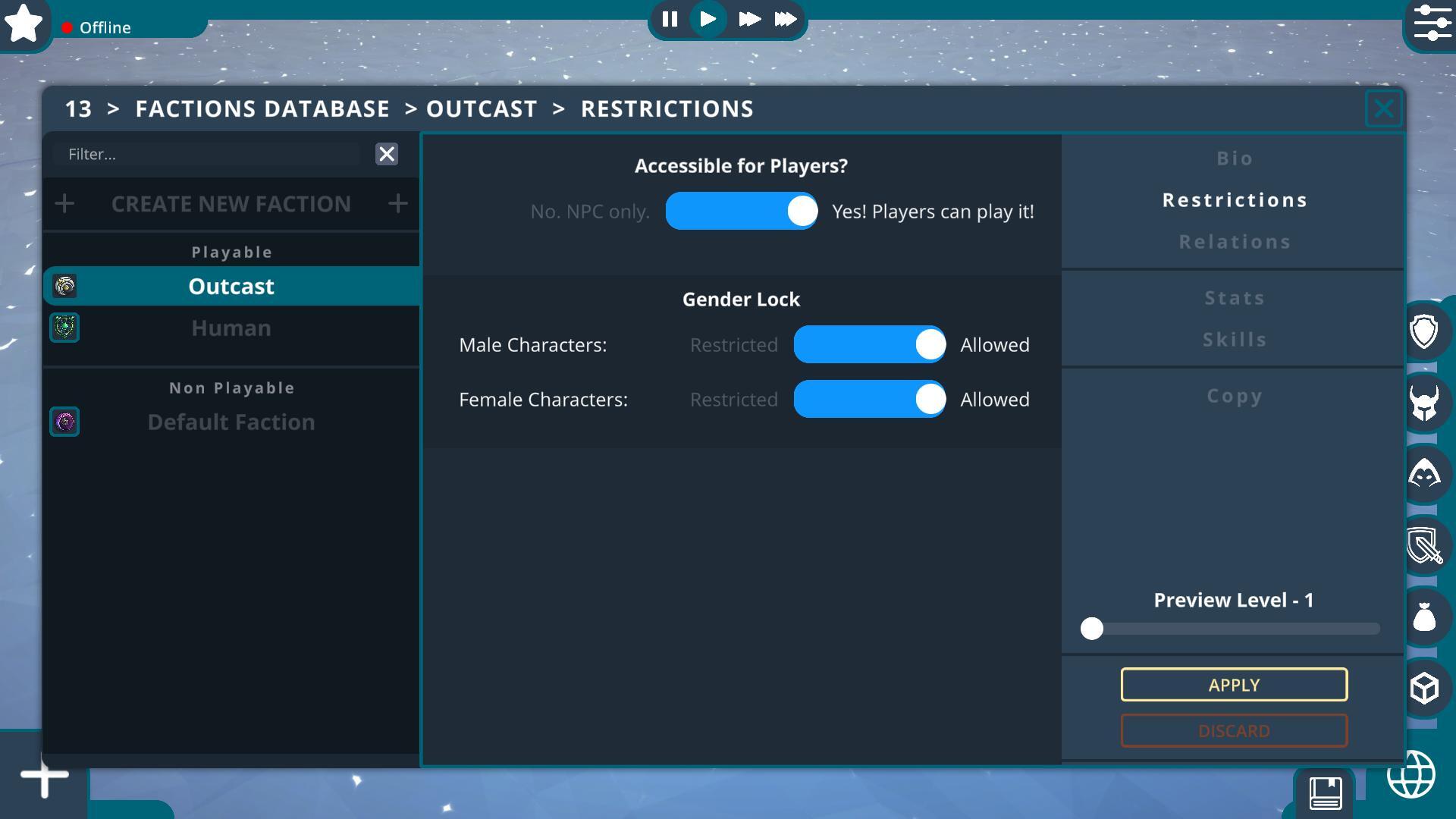Open the loot bag icon panel
The image size is (1456, 819).
point(1424,617)
